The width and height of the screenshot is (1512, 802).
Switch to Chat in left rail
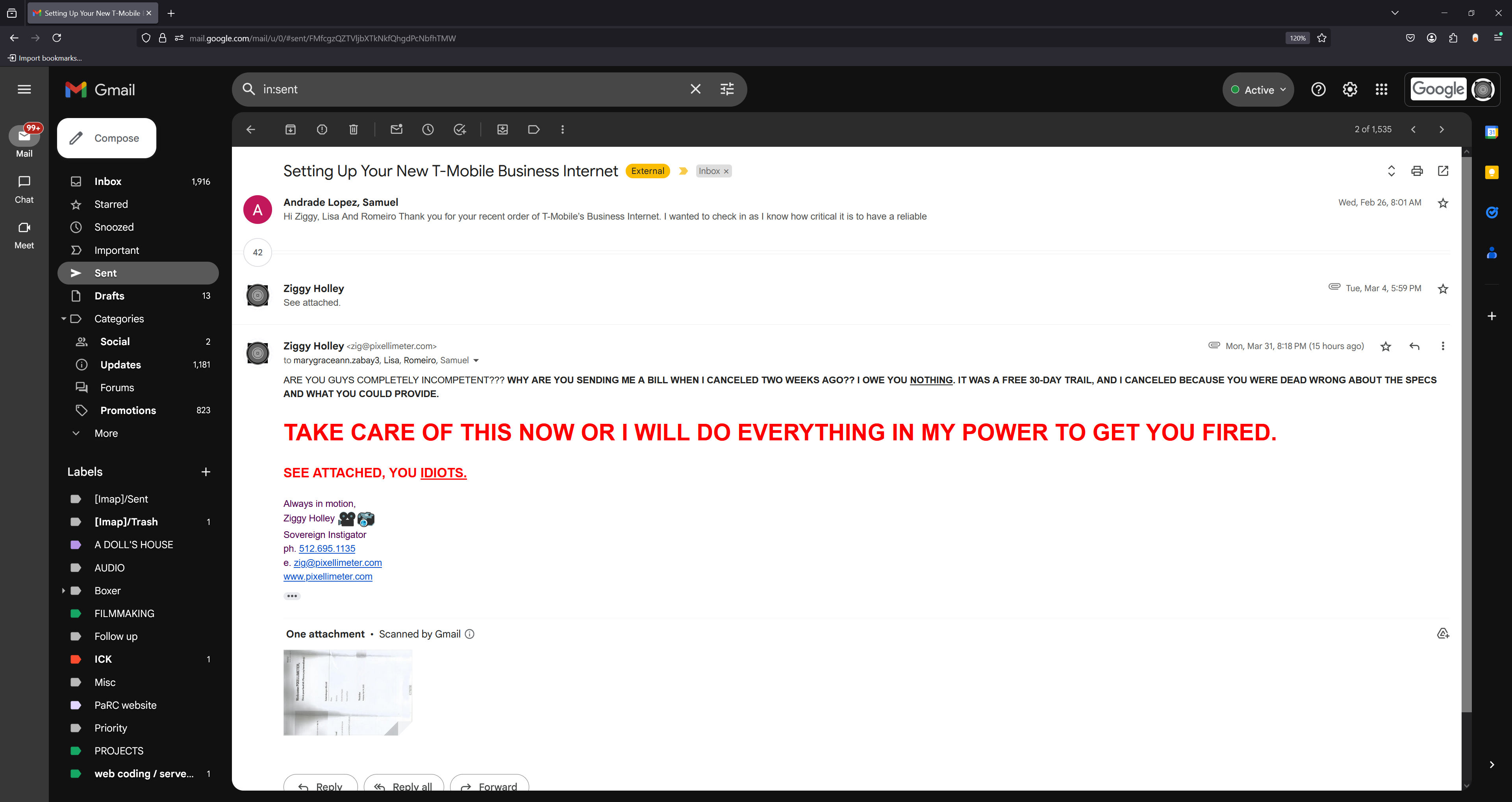pyautogui.click(x=24, y=189)
